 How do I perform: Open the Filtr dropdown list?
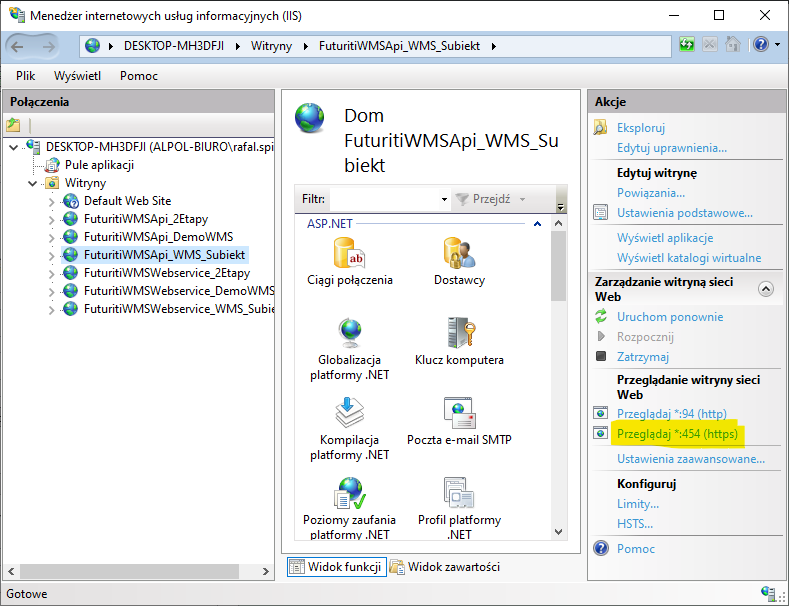point(444,199)
